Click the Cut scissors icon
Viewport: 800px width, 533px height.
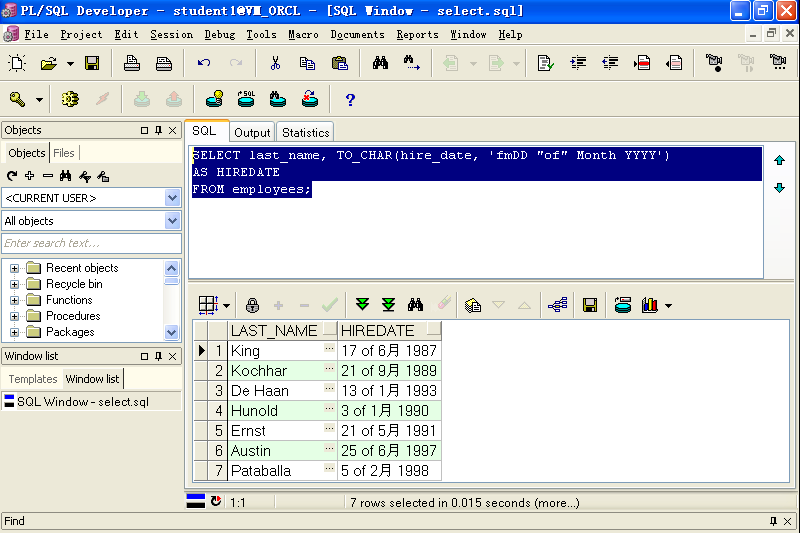(275, 63)
